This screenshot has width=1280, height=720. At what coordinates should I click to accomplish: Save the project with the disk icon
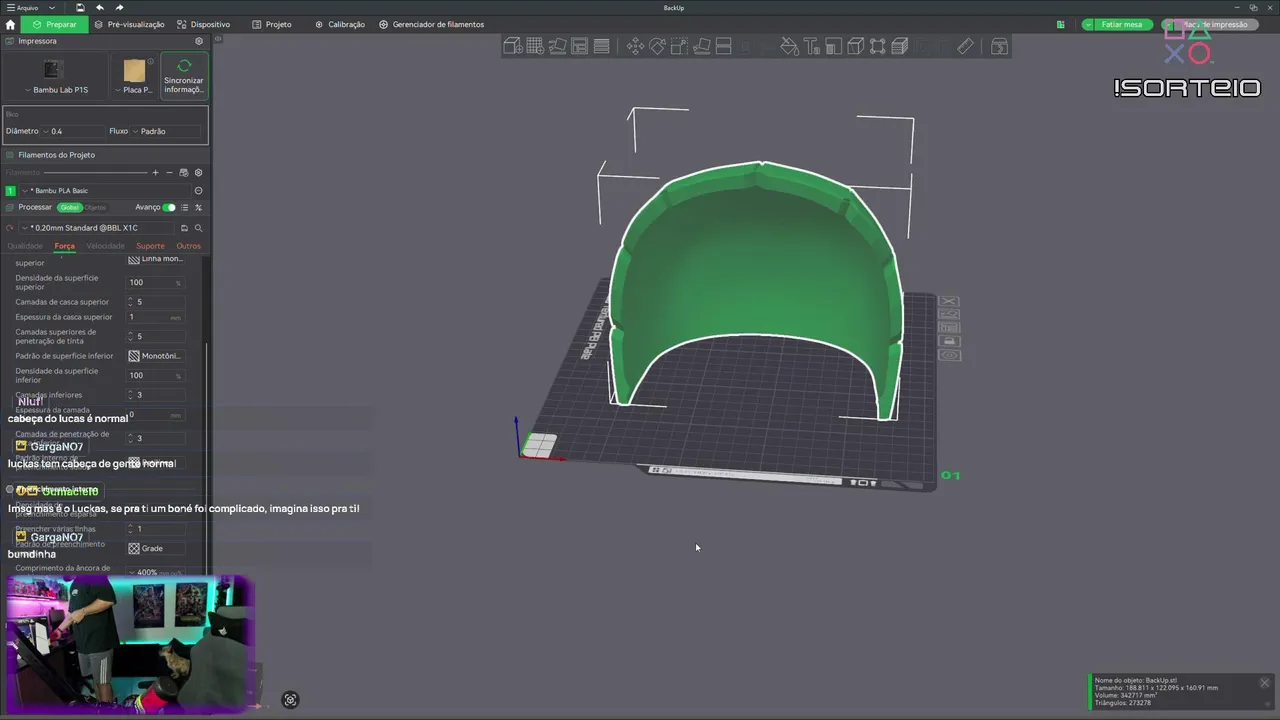point(80,8)
